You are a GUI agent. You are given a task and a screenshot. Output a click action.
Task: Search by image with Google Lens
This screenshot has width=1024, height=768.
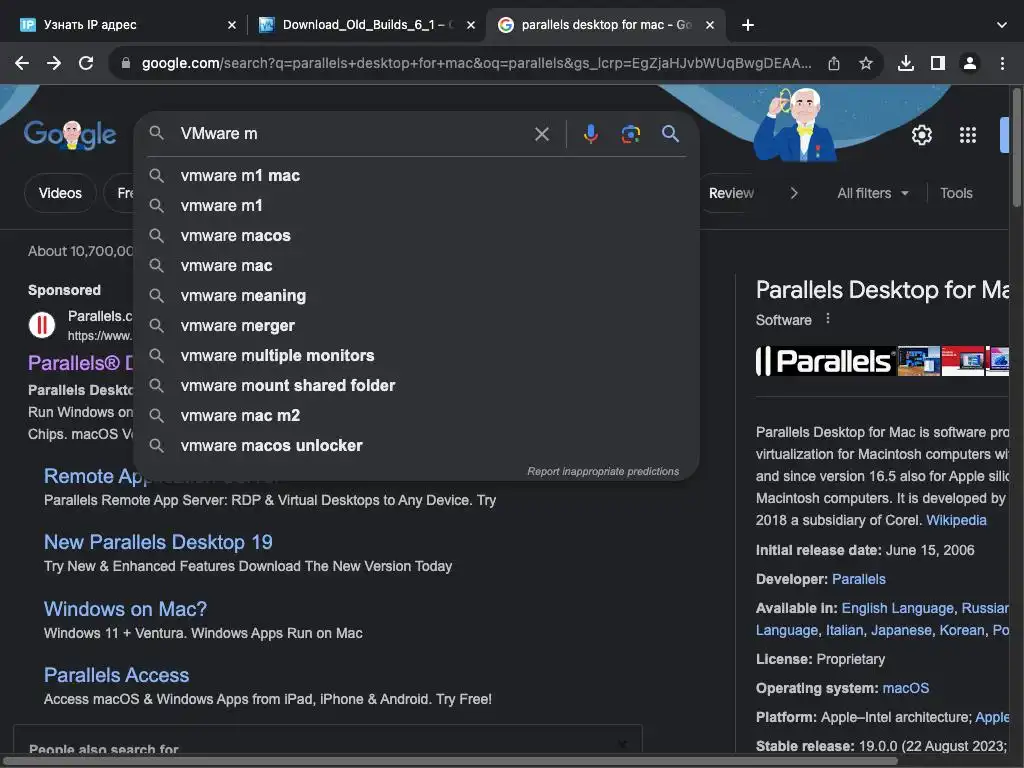pyautogui.click(x=630, y=134)
